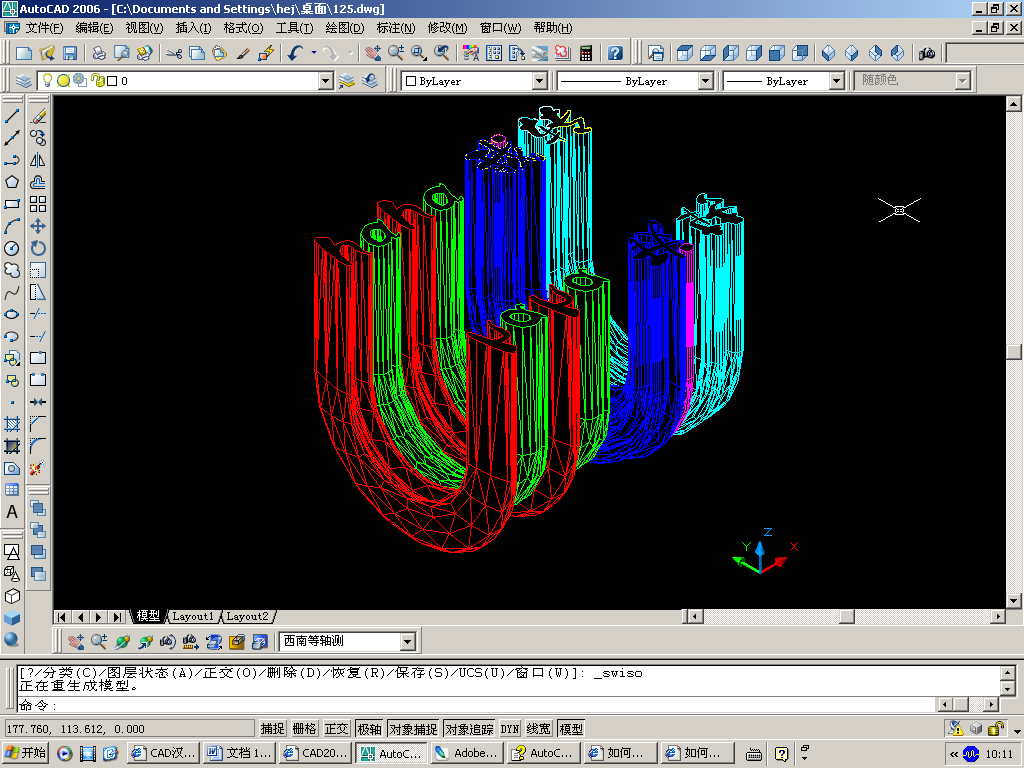Open the 编辑(E) menu
The height and width of the screenshot is (768, 1024).
click(x=94, y=28)
